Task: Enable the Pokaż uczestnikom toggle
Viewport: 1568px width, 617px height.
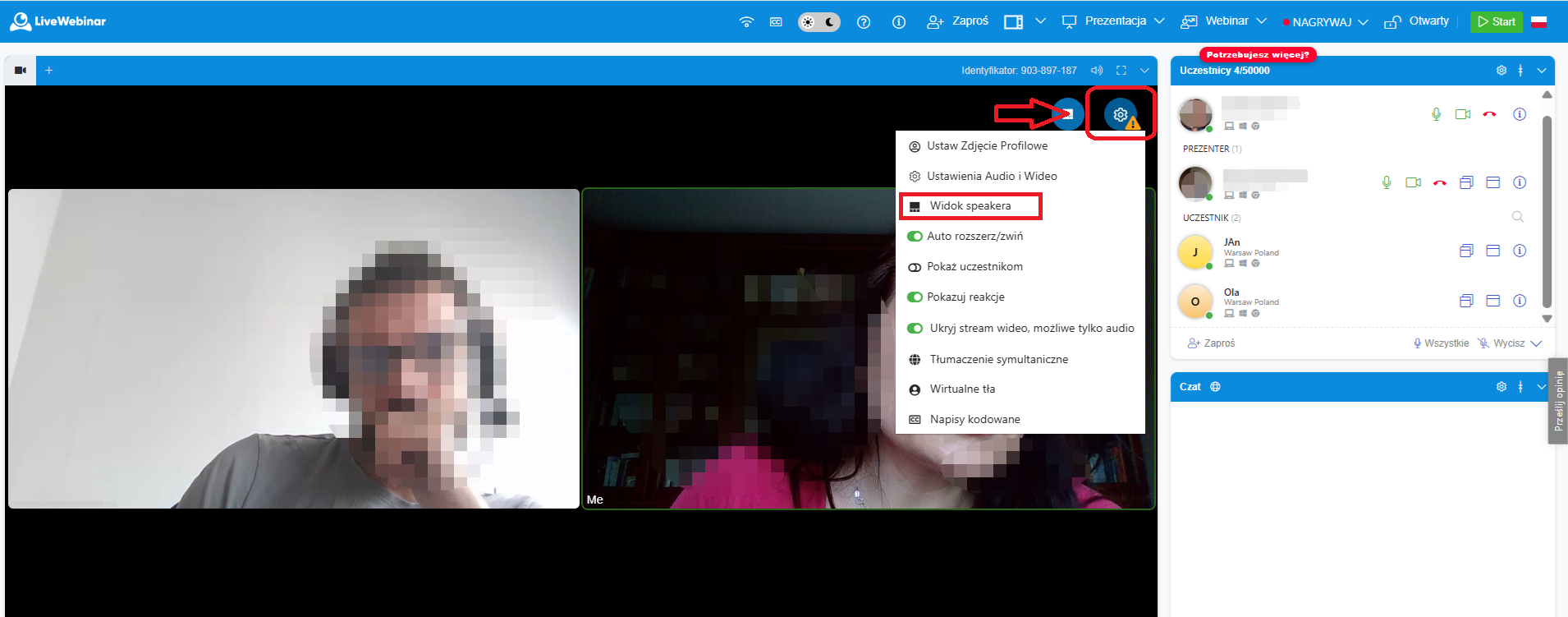Action: click(x=915, y=267)
